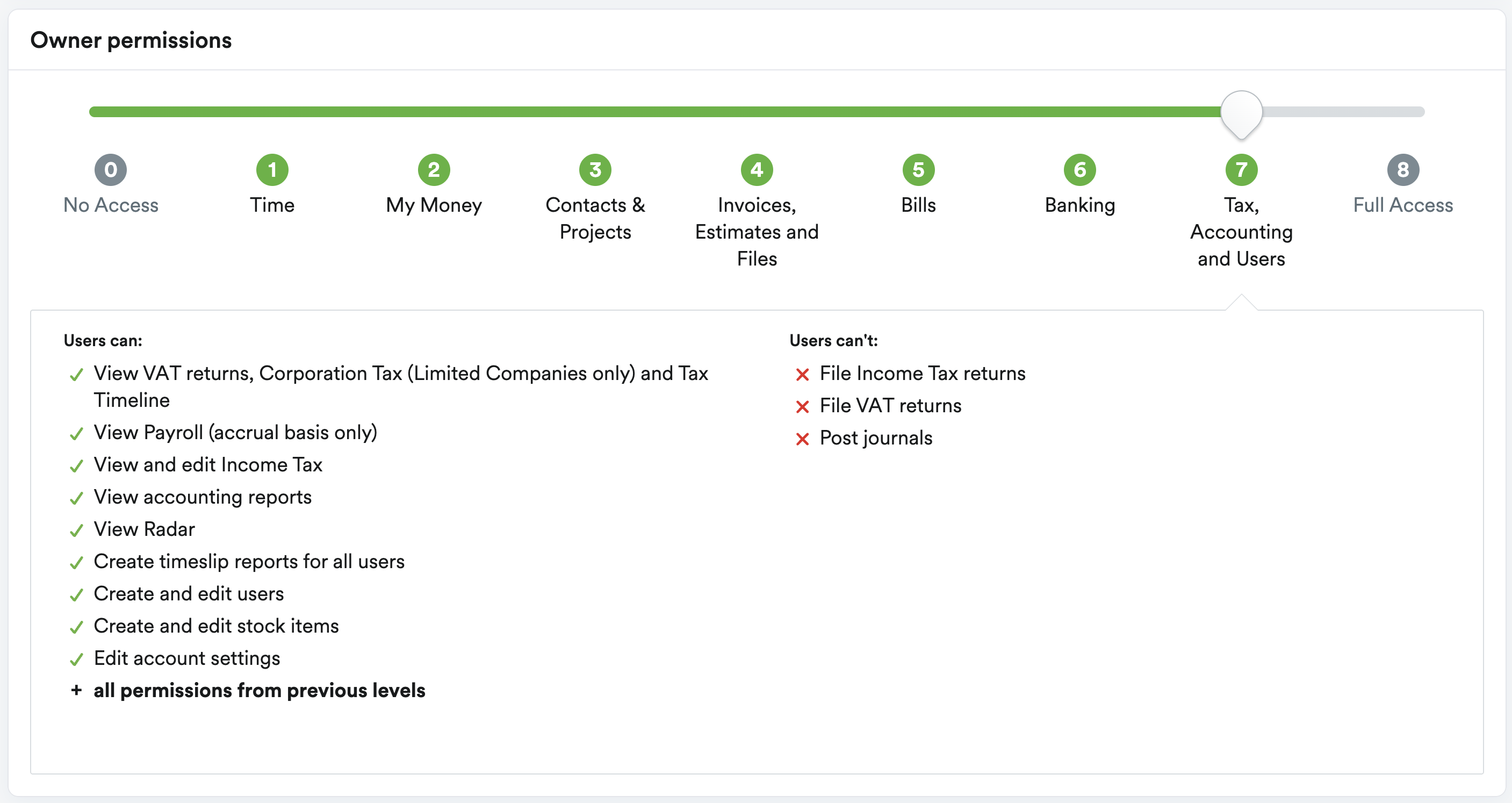Screen dimensions: 1512x803
Task: Click green checkmark beside View accounting reports
Action: pos(76,498)
